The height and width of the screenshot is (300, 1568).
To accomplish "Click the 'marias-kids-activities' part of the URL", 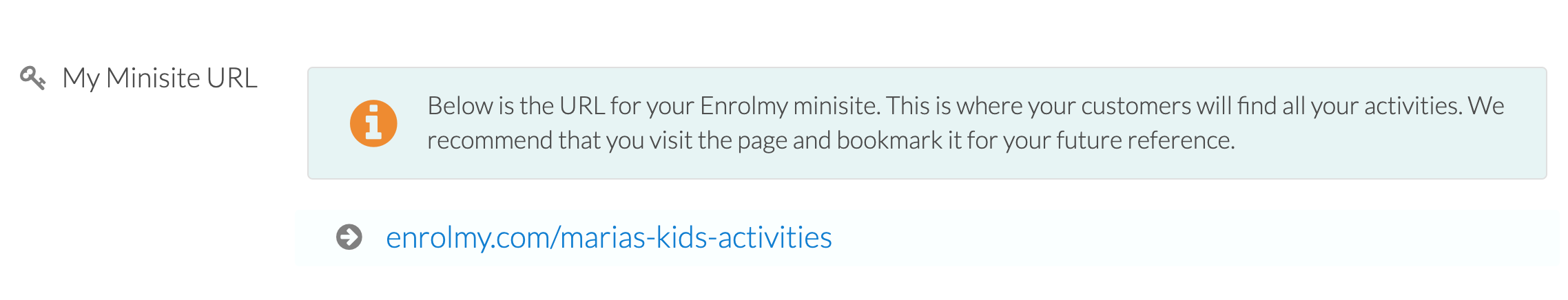I will click(697, 237).
